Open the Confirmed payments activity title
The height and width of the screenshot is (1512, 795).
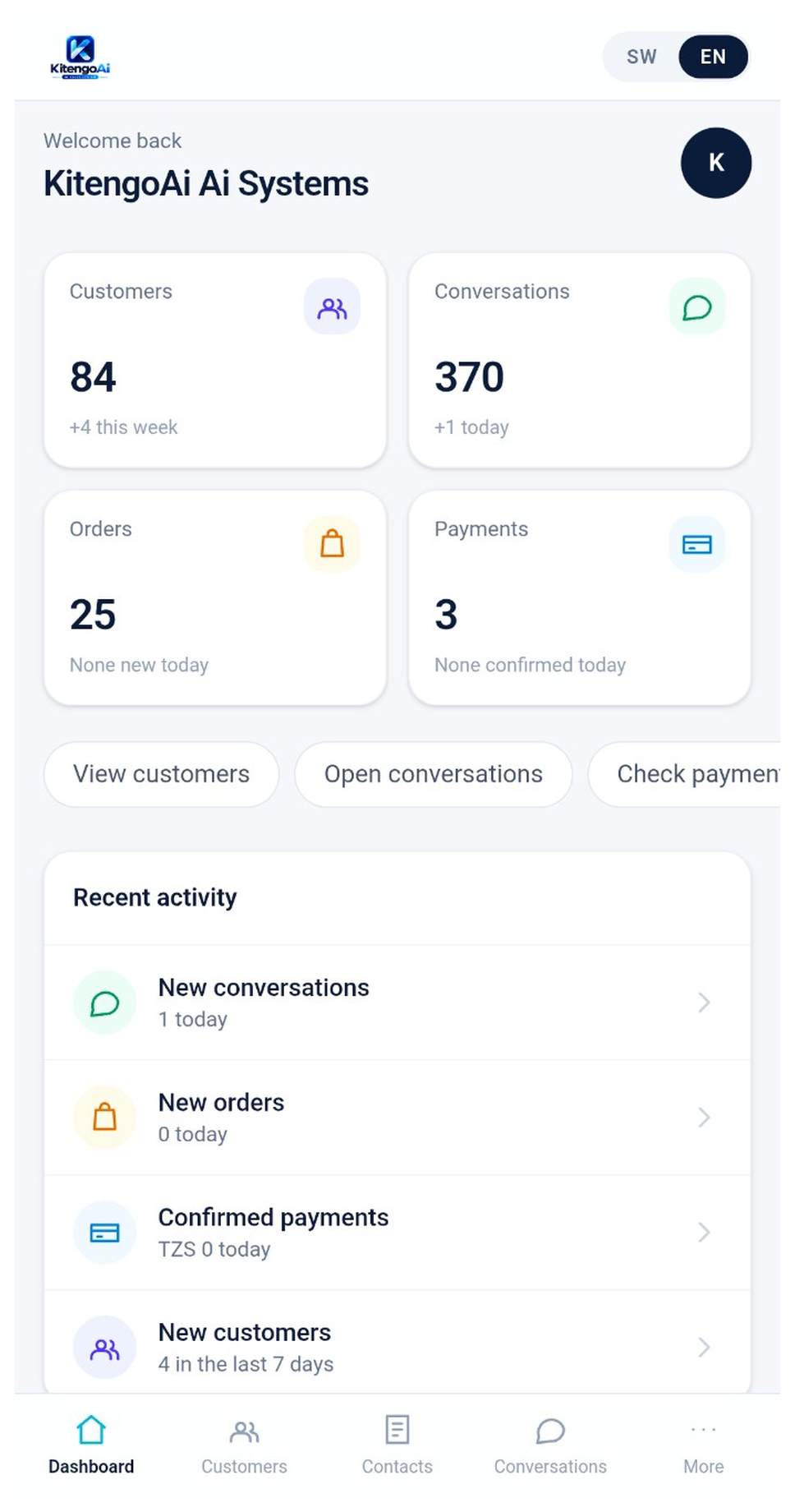click(x=273, y=1217)
